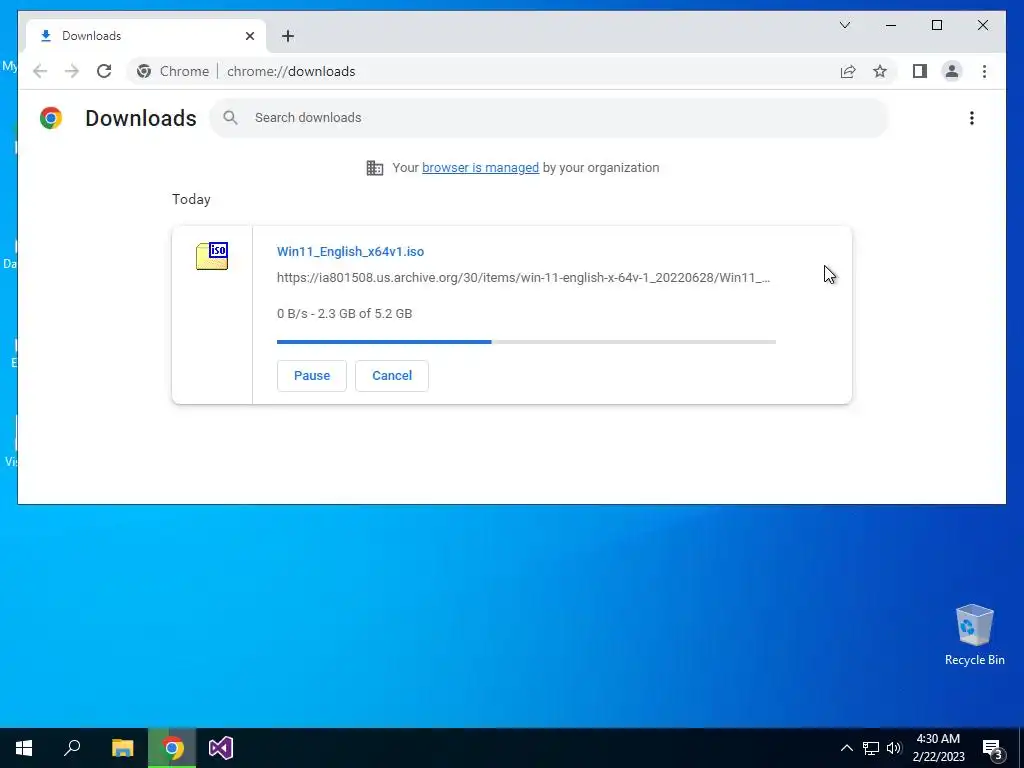Open the Downloads page more actions menu
The image size is (1024, 768).
pyautogui.click(x=972, y=118)
